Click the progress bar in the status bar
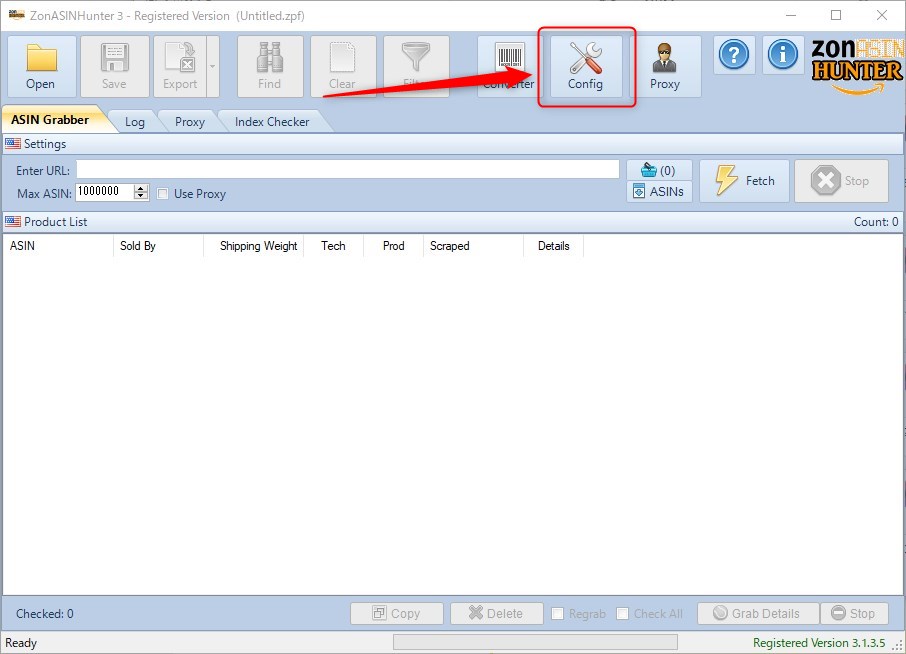The image size is (906, 654). coord(535,642)
